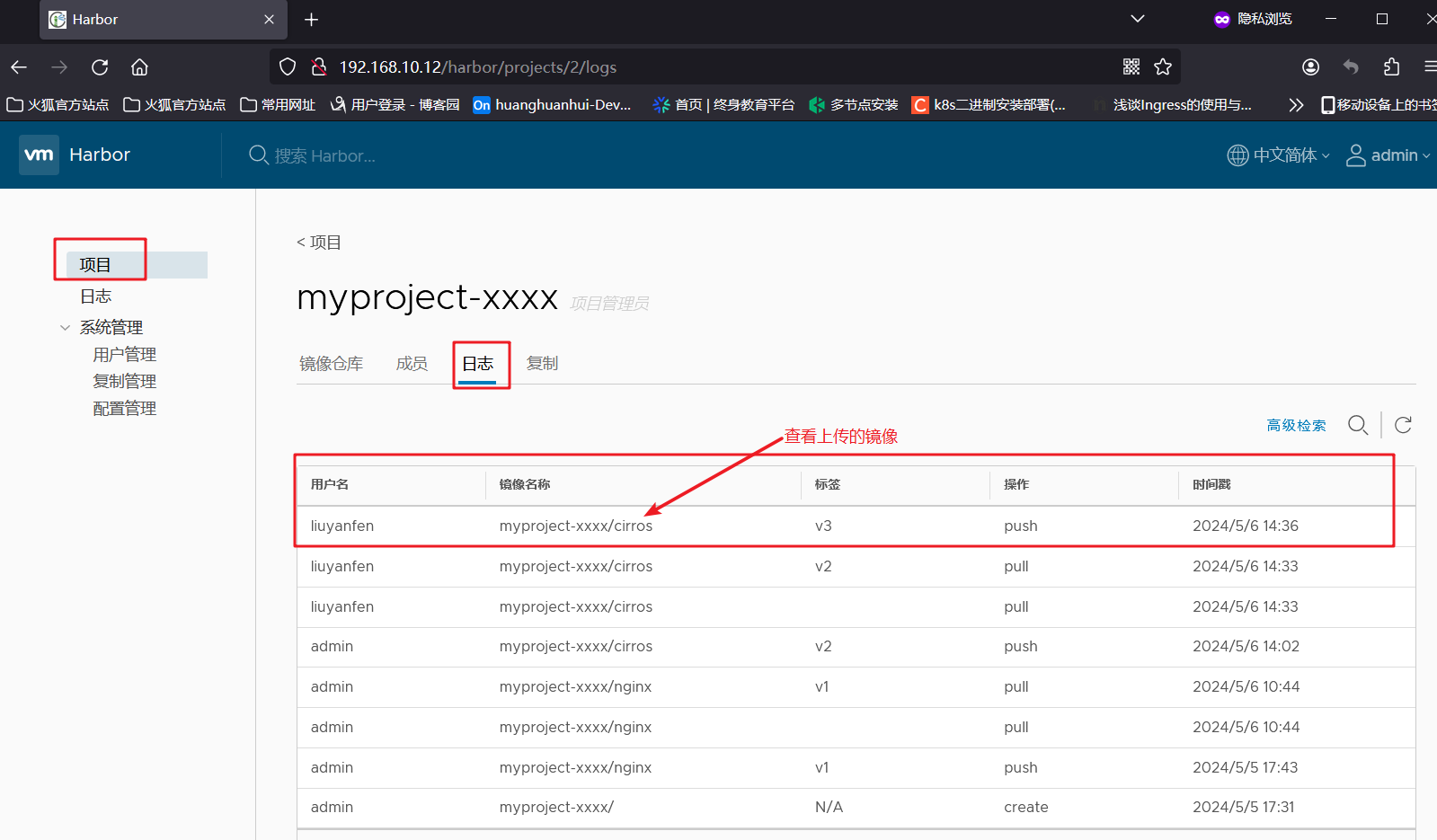Screen dimensions: 1437x840
Task: Click the timestamp 2024/5/5 17:43
Action: click(x=1246, y=768)
